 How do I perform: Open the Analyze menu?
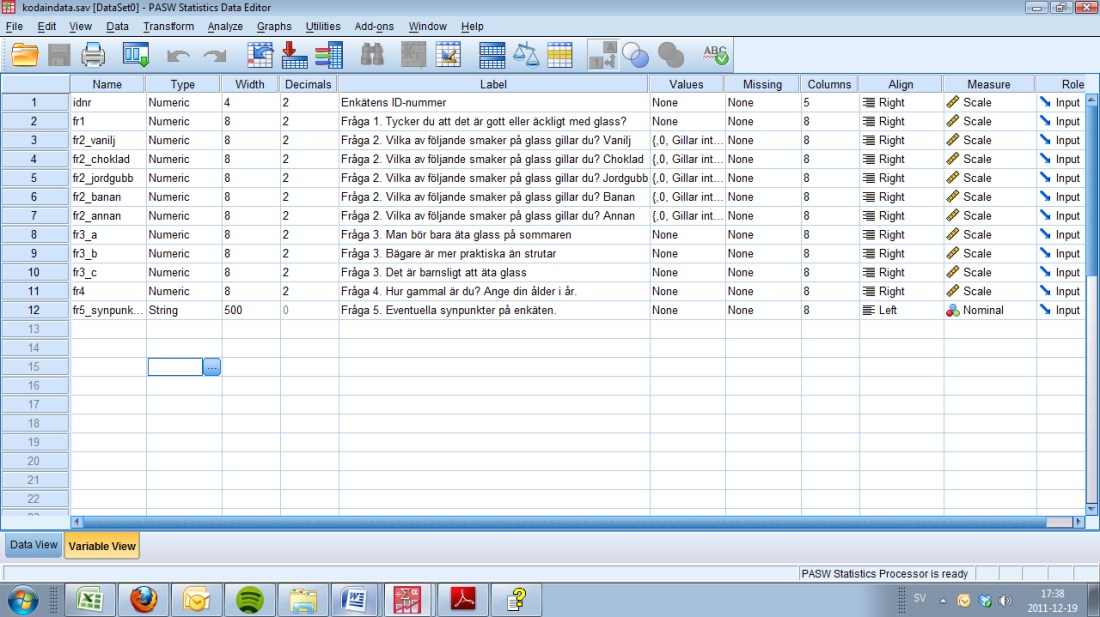pyautogui.click(x=225, y=26)
